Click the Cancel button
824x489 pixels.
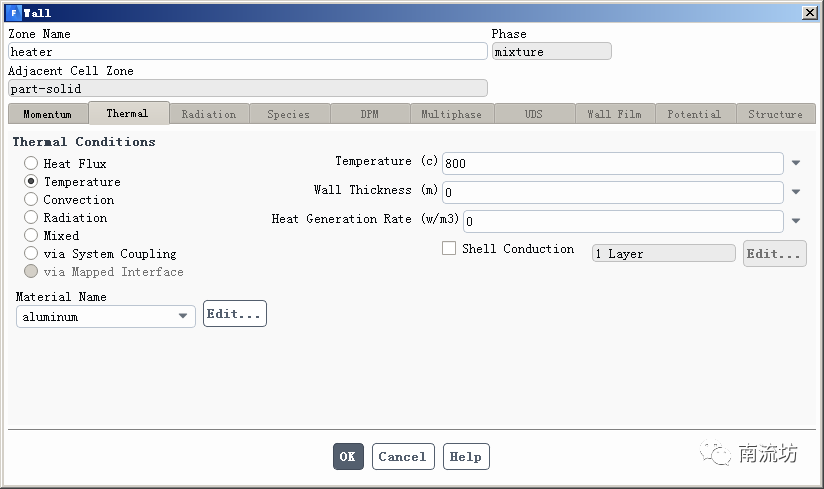point(403,457)
